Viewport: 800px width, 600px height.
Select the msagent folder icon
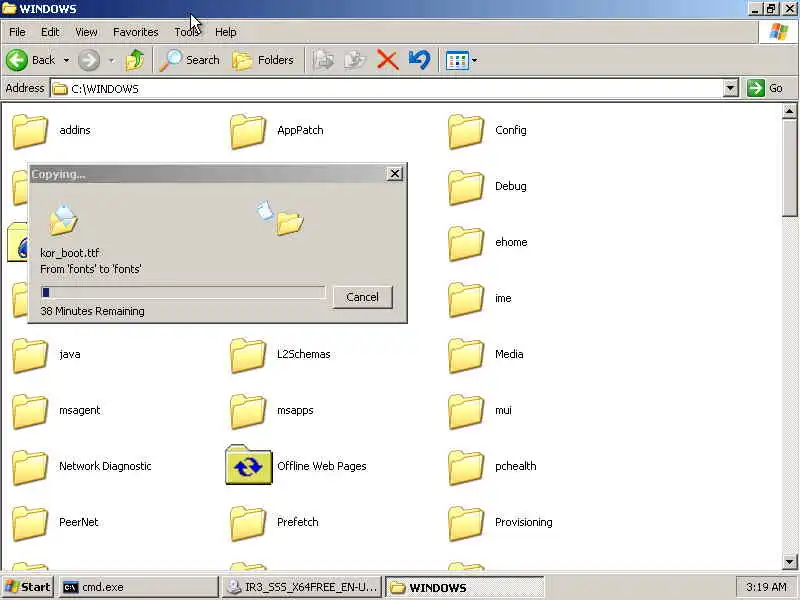pyautogui.click(x=30, y=411)
